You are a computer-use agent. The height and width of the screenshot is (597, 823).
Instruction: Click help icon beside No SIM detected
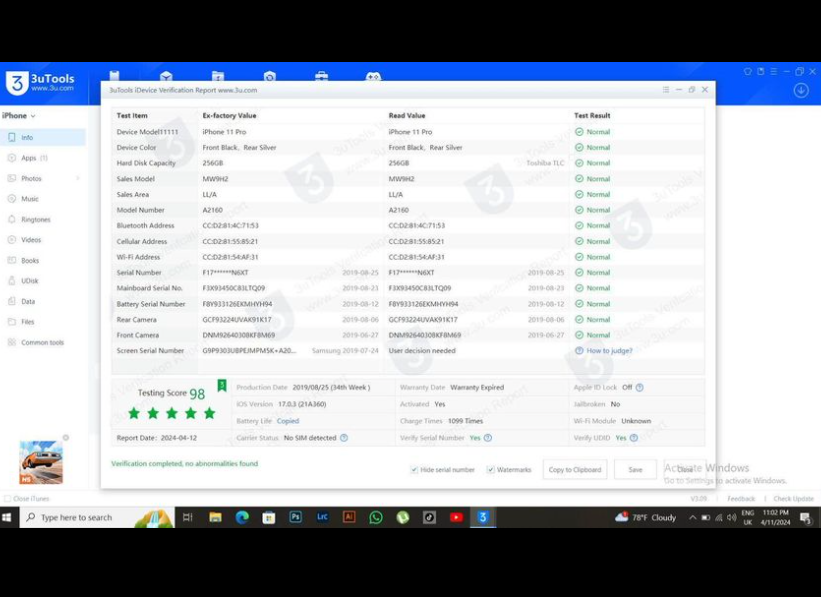point(344,437)
